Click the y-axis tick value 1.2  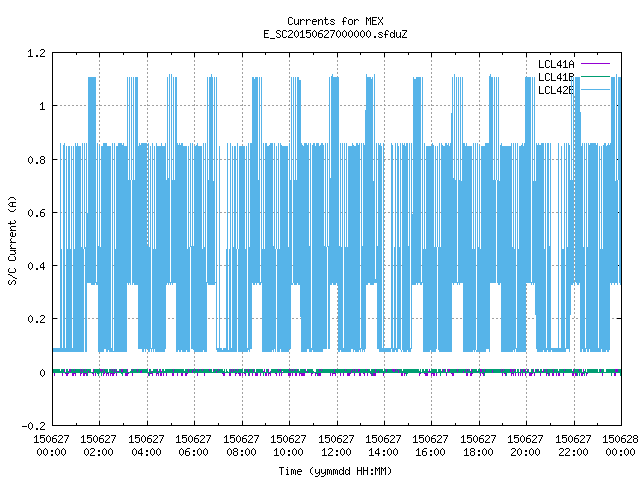pos(36,53)
